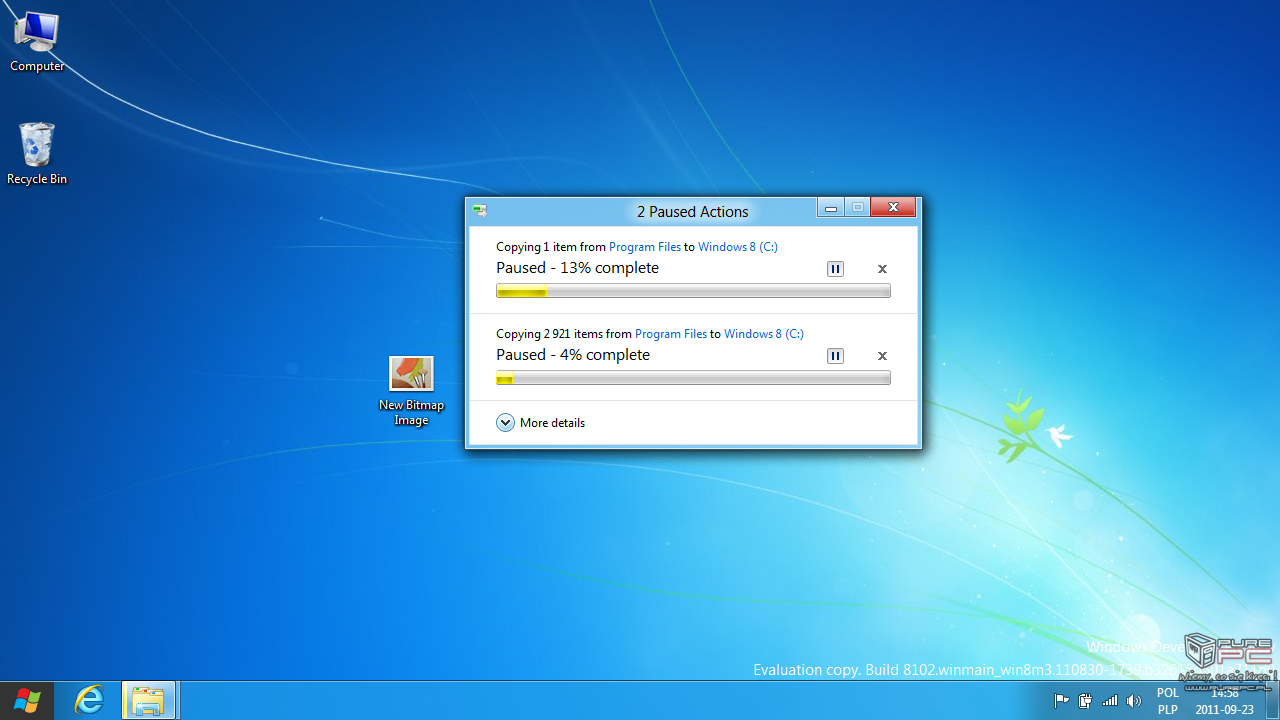
Task: Select the Recycle Bin icon
Action: (37, 154)
